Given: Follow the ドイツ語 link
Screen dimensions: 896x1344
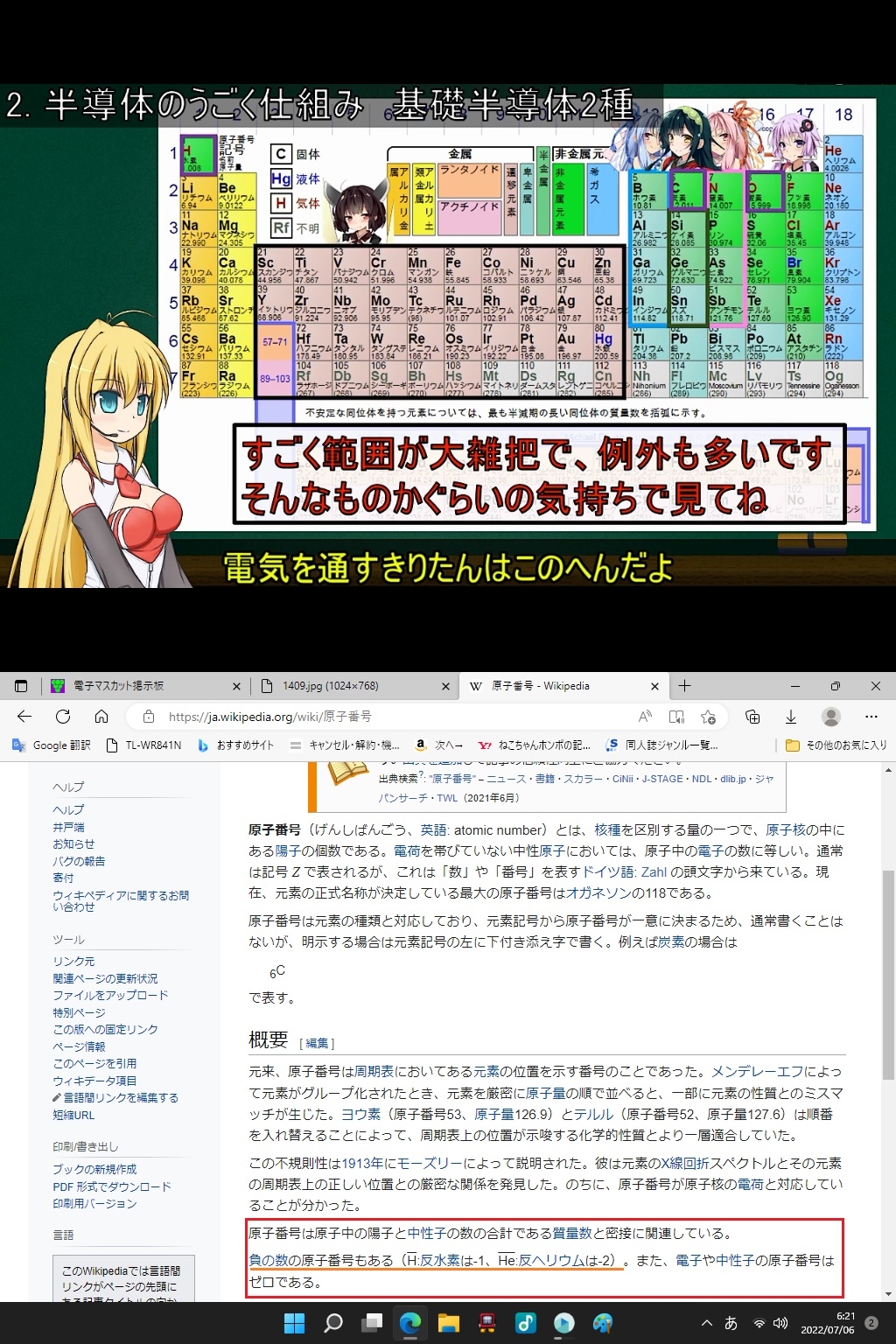Looking at the screenshot, I should tap(609, 872).
